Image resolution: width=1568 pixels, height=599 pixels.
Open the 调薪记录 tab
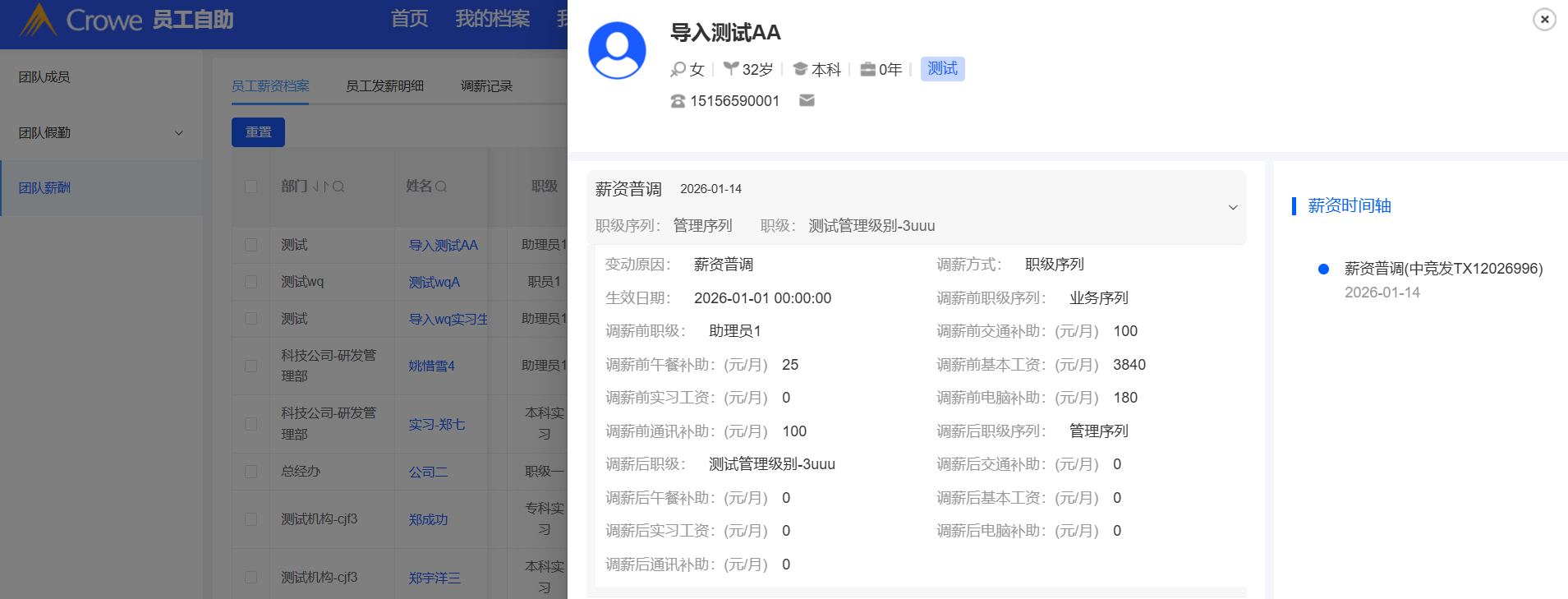coord(486,85)
